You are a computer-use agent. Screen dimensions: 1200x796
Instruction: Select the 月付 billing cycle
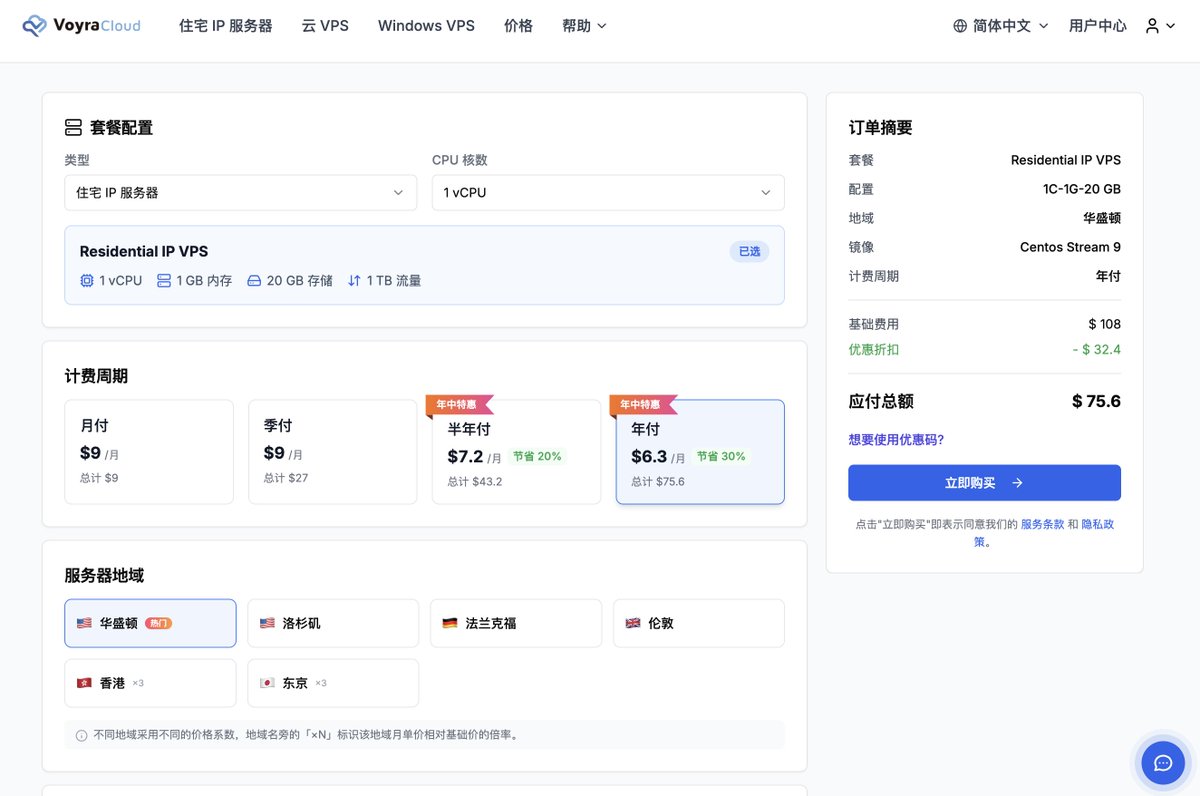149,452
